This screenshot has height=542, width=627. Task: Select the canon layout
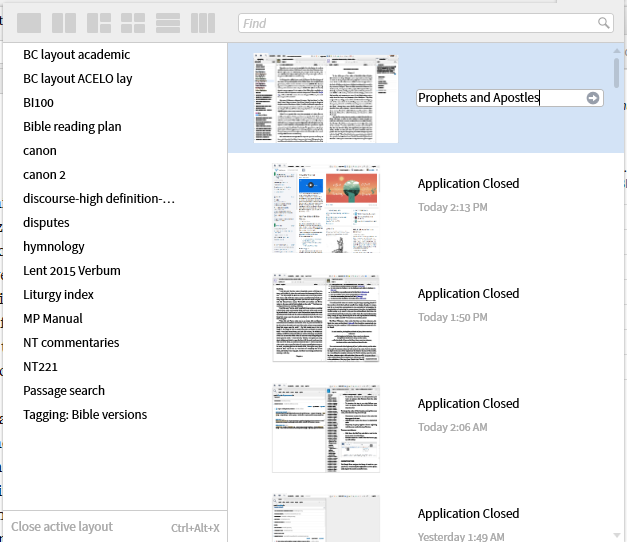tap(40, 151)
